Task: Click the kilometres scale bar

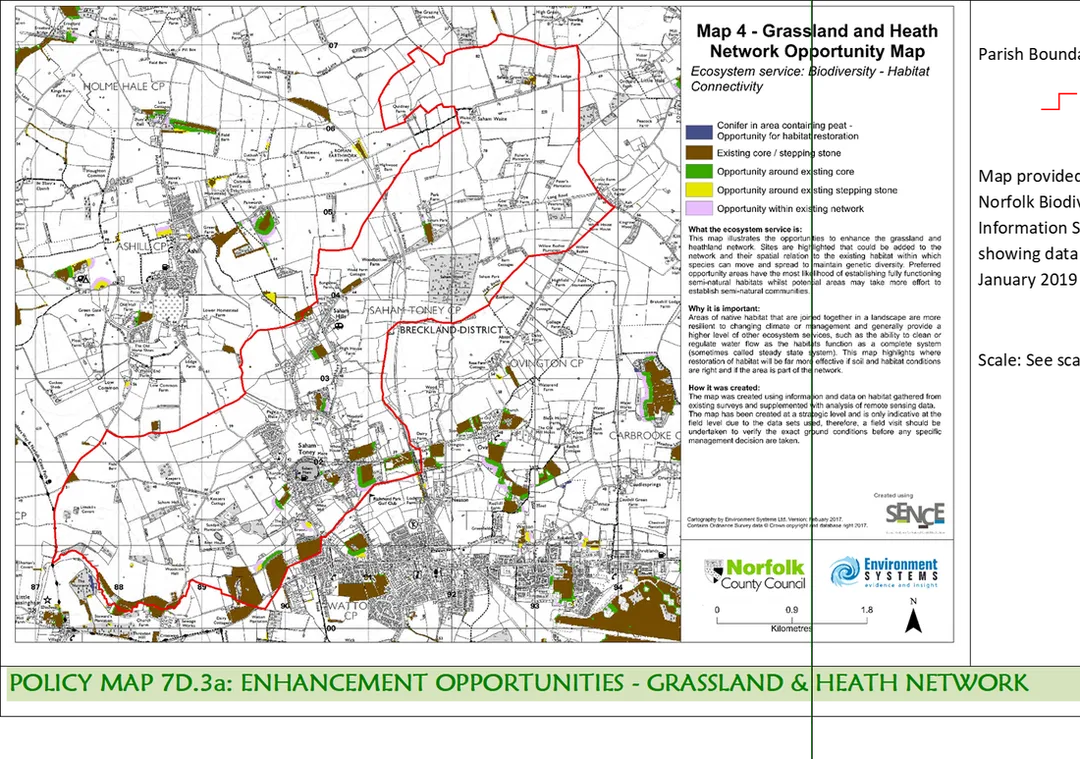Action: coord(791,618)
